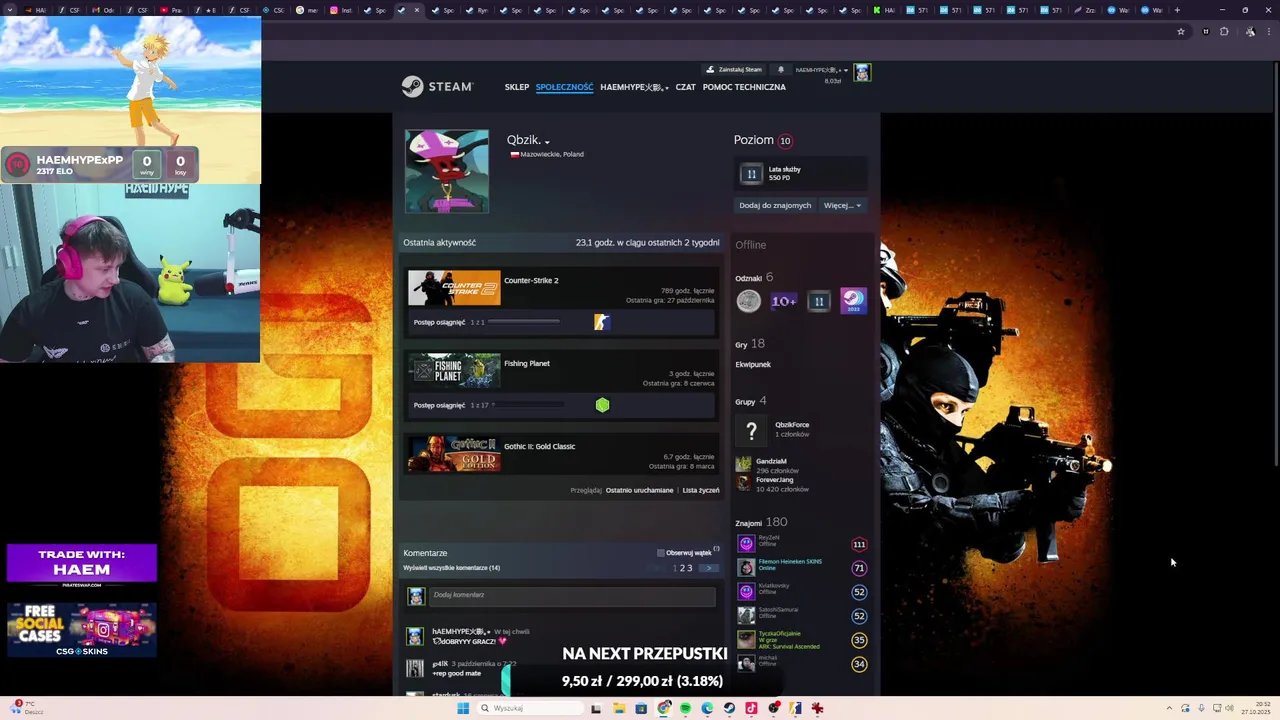
Task: Click Filemon Heineken SKINS level 71 badge
Action: click(x=859, y=568)
